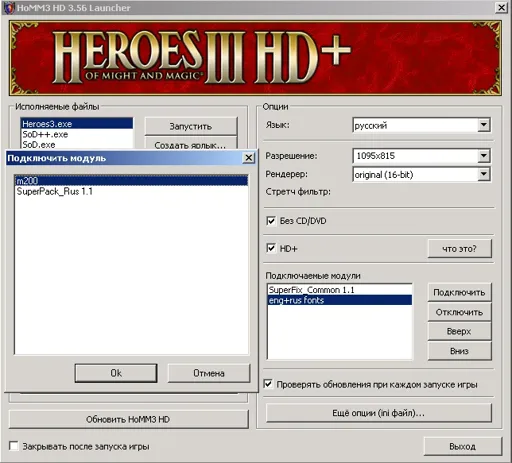Viewport: 512px width, 463px height.
Task: Toggle the HD+ checkbox
Action: click(x=271, y=248)
